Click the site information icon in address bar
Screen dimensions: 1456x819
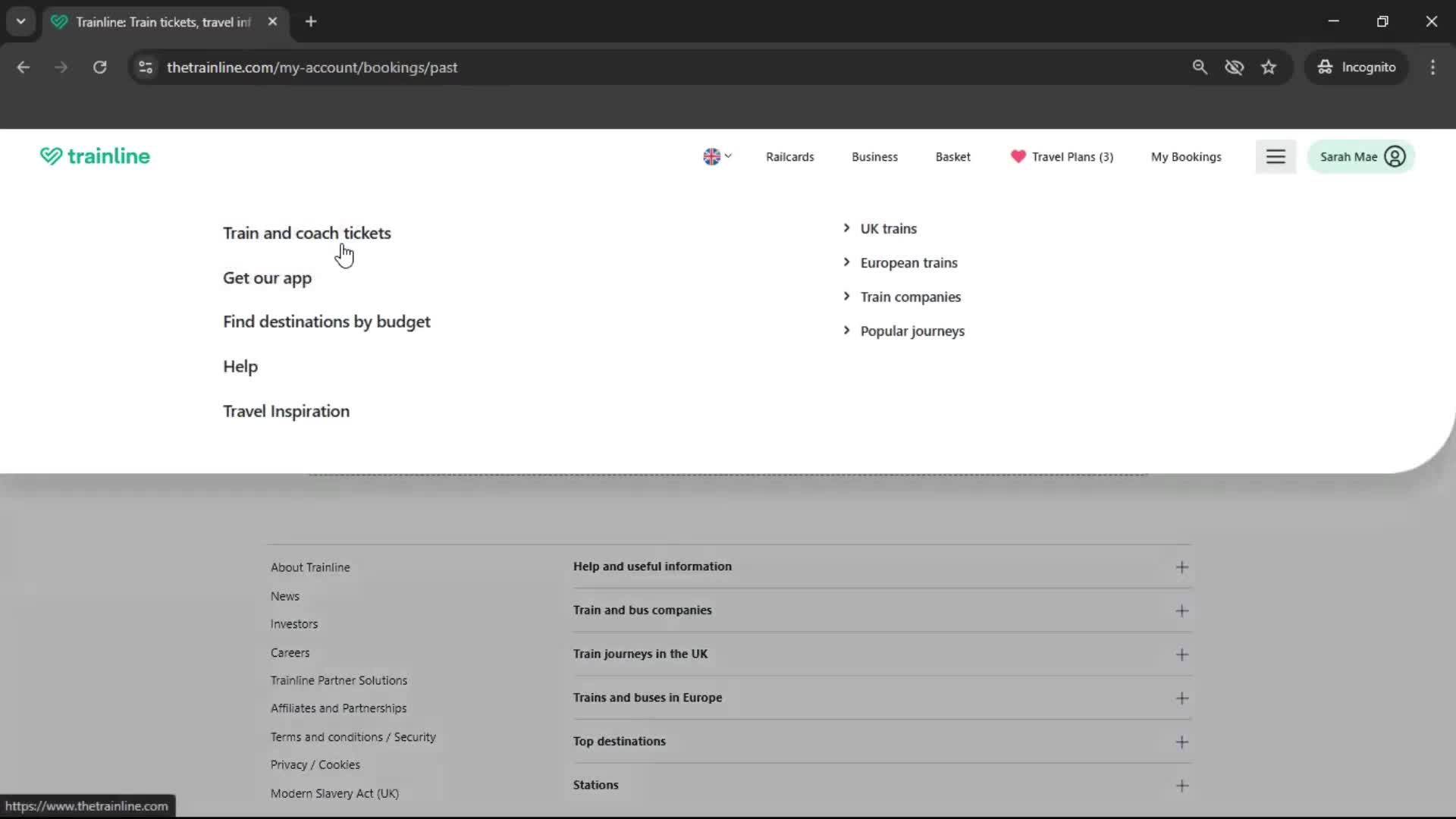pyautogui.click(x=146, y=67)
